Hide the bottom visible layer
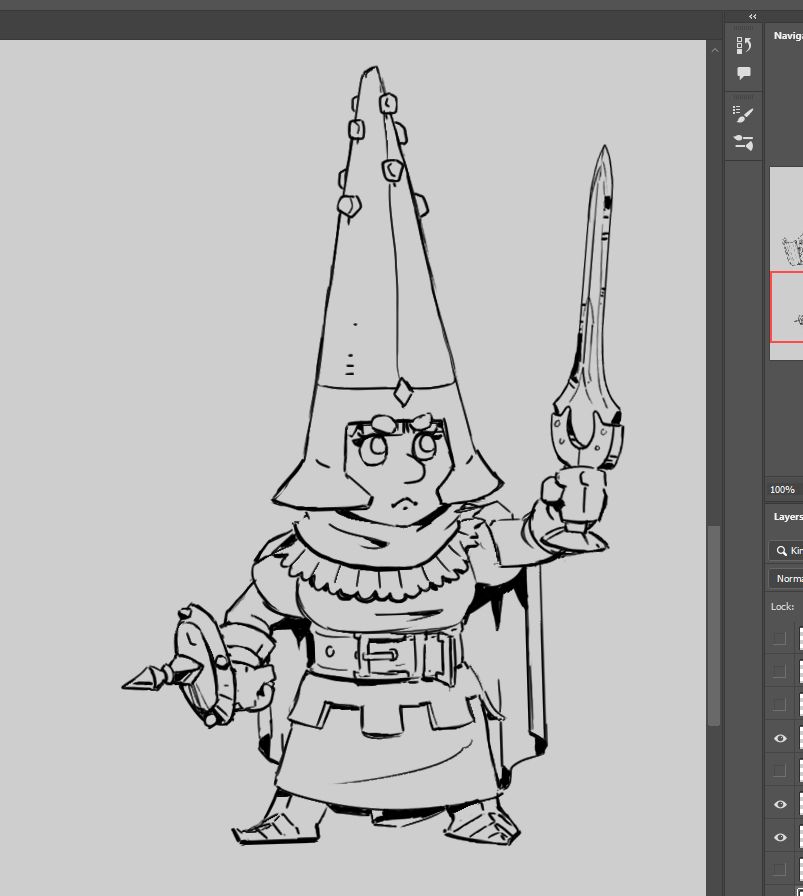The width and height of the screenshot is (803, 896). pos(781,837)
